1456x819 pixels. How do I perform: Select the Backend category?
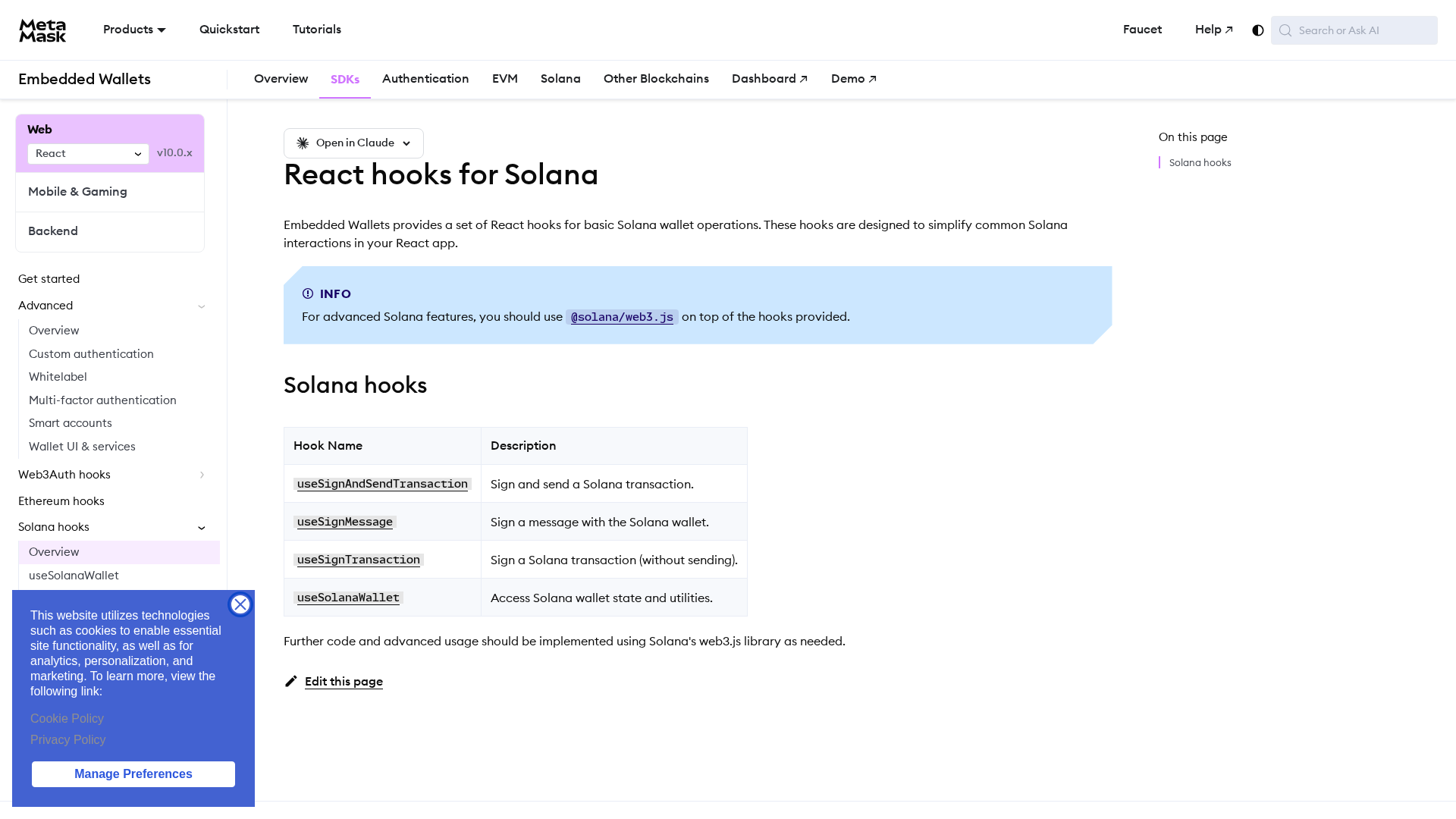coord(110,231)
